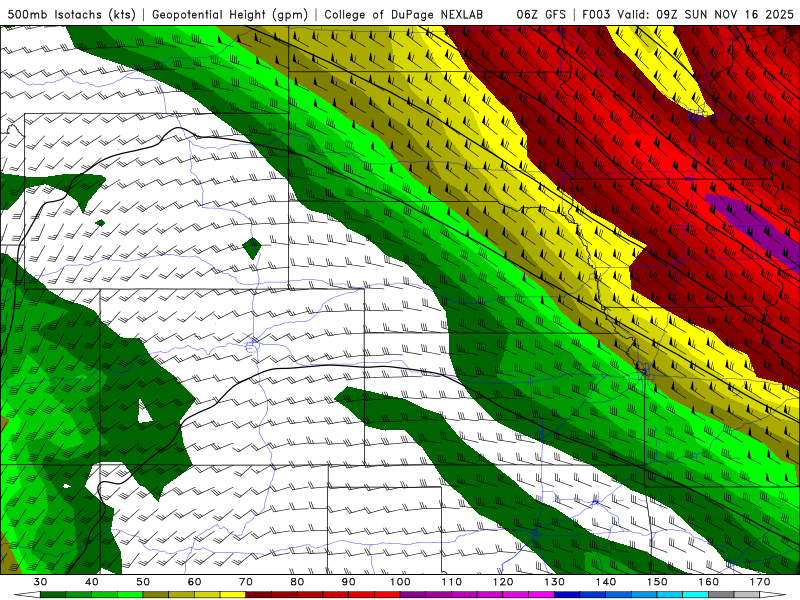Screen dimensions: 800x600
Task: Click the legend label "50"
Action: click(143, 582)
